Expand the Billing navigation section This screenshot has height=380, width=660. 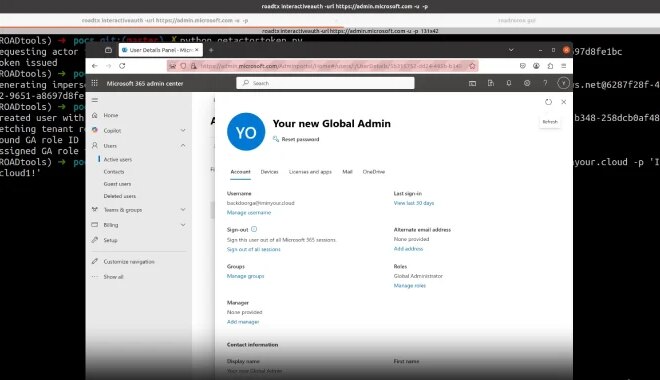(183, 225)
